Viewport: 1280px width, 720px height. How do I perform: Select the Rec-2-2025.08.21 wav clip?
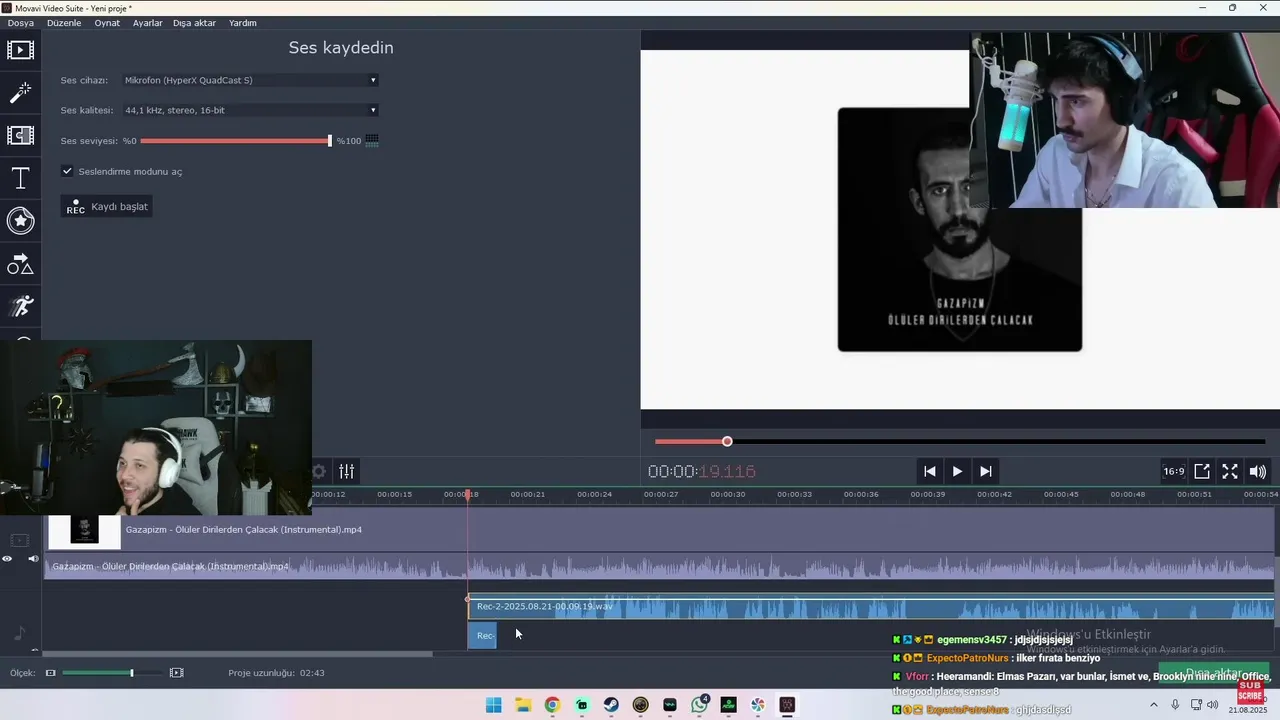point(870,607)
